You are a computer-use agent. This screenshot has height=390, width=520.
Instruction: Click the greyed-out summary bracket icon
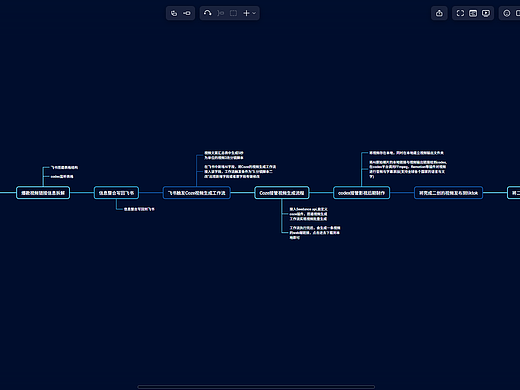221,13
